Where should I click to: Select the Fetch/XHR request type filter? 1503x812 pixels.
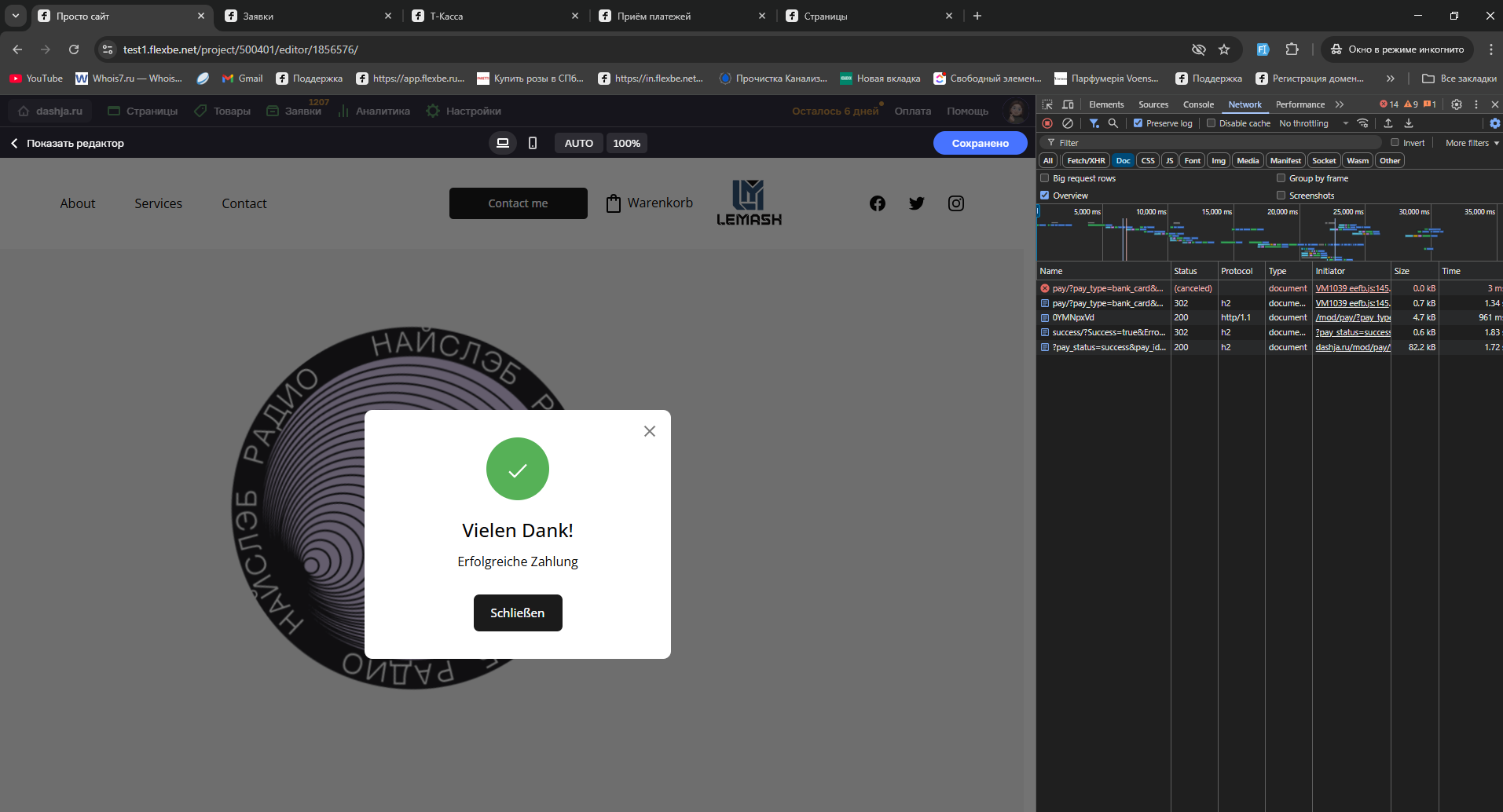[1086, 160]
